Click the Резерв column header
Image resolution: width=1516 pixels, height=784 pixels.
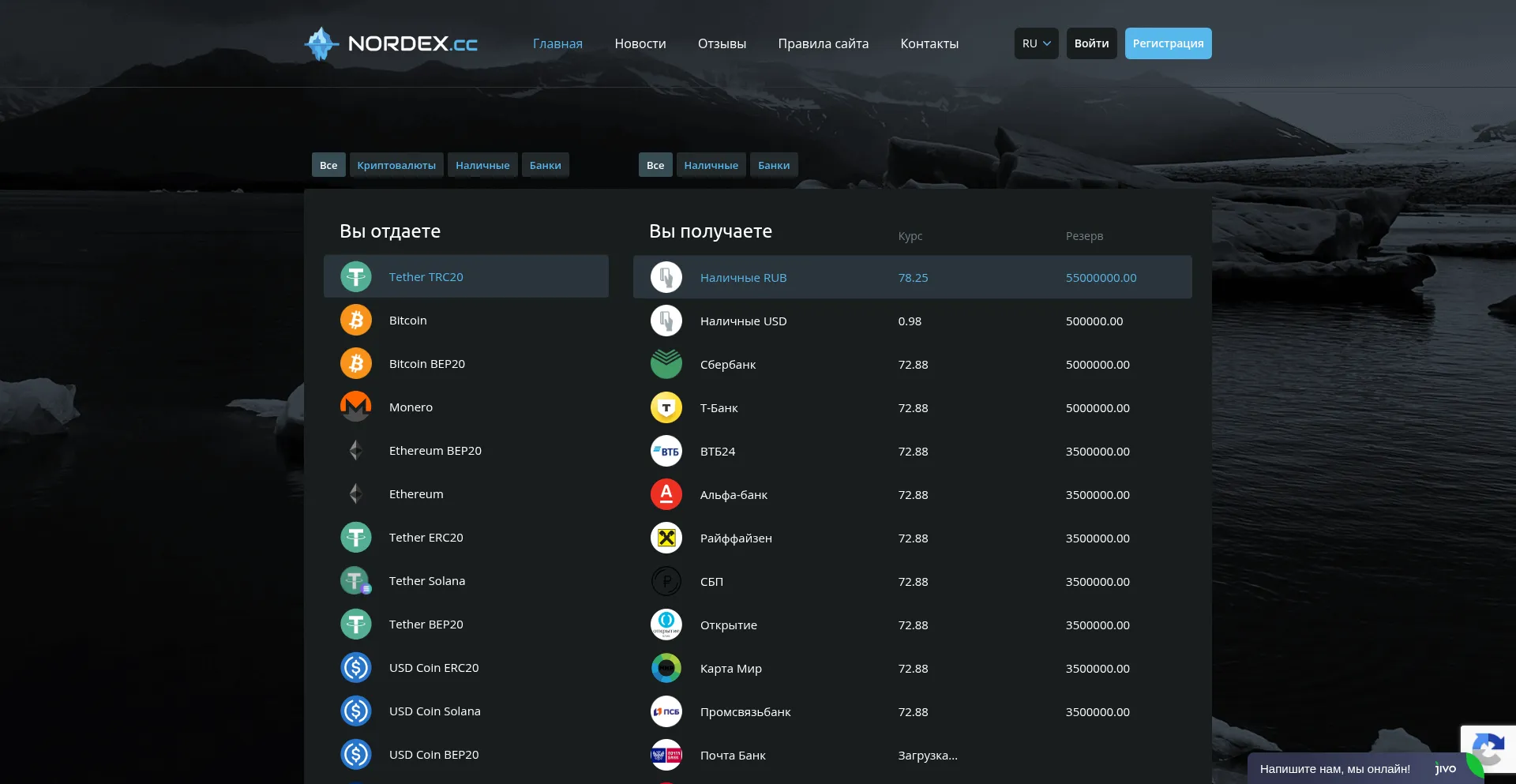click(1084, 236)
